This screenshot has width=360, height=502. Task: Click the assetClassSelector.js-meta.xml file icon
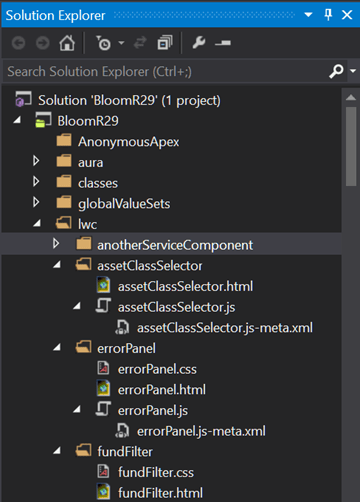(122, 327)
